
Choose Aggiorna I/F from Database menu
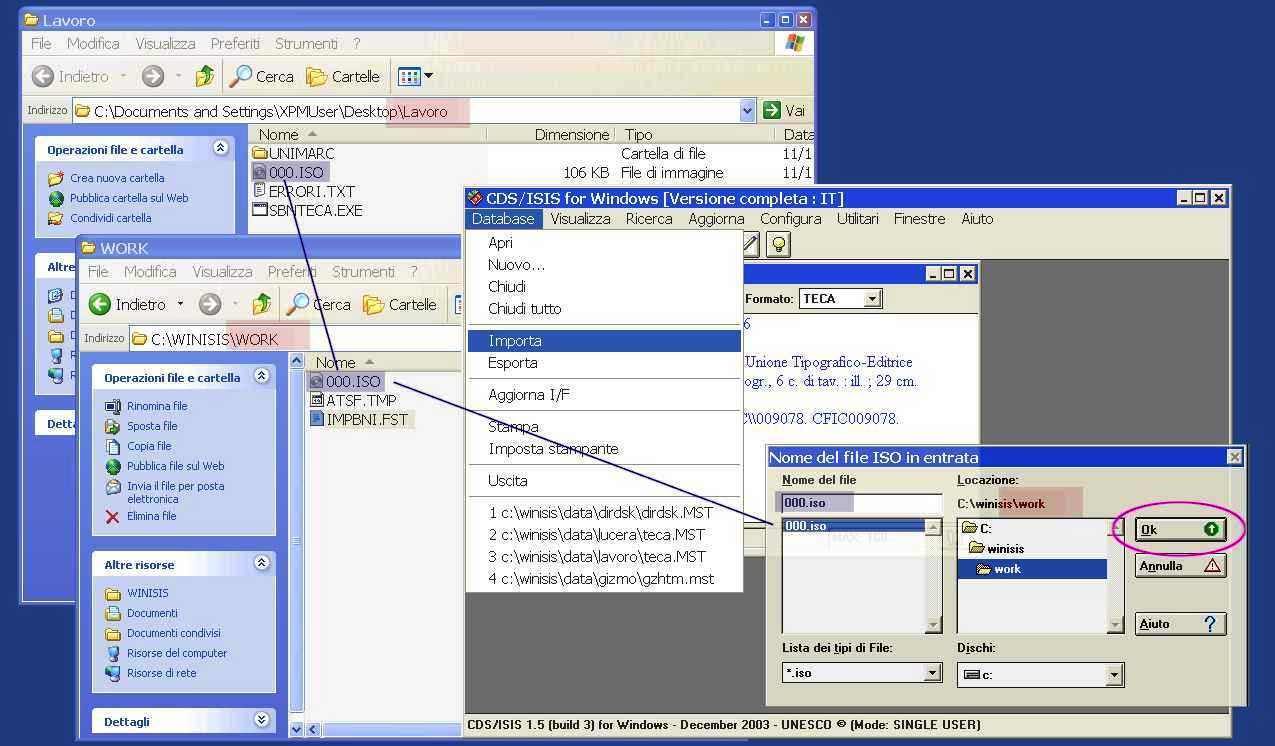[x=604, y=395]
